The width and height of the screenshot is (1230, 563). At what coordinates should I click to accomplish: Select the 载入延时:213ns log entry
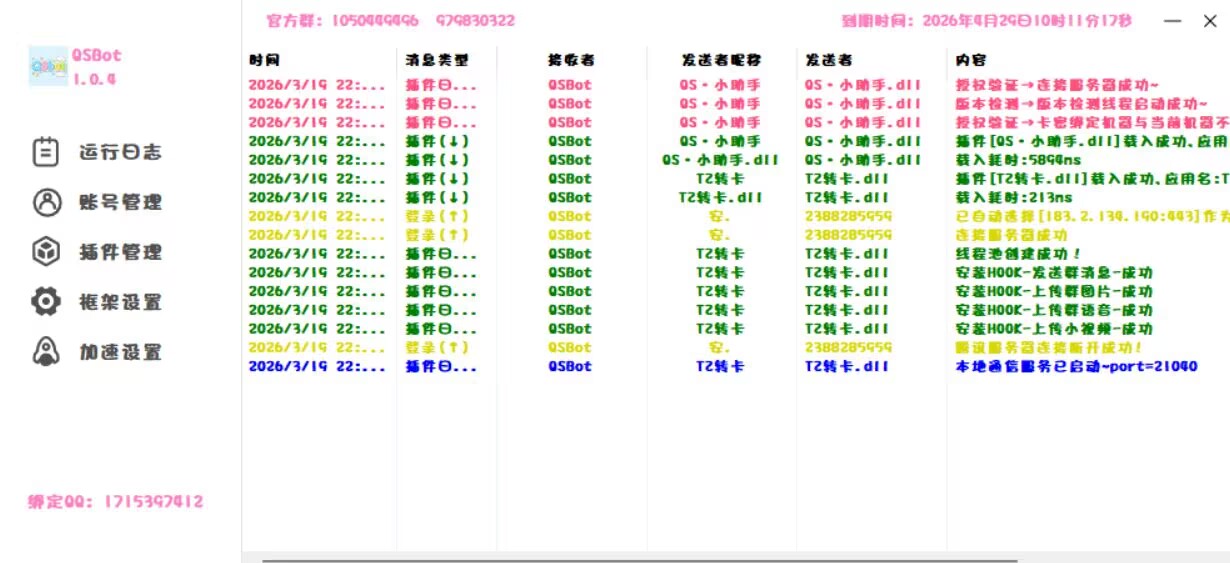pyautogui.click(x=736, y=197)
